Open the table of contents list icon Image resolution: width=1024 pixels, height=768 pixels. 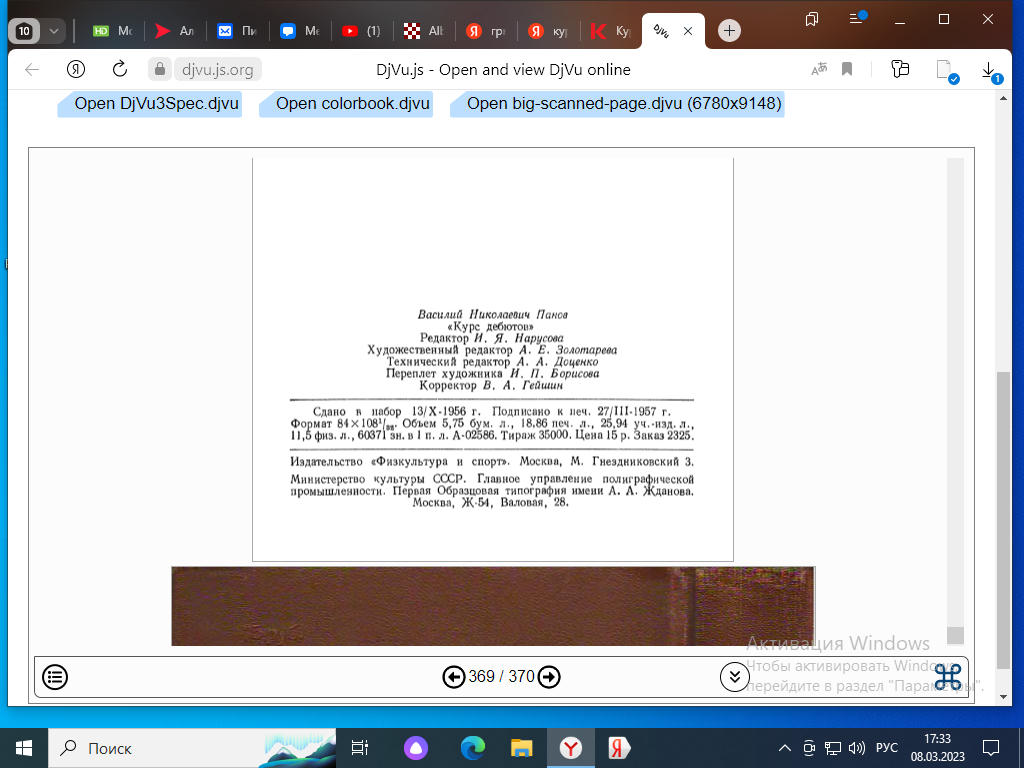click(56, 677)
